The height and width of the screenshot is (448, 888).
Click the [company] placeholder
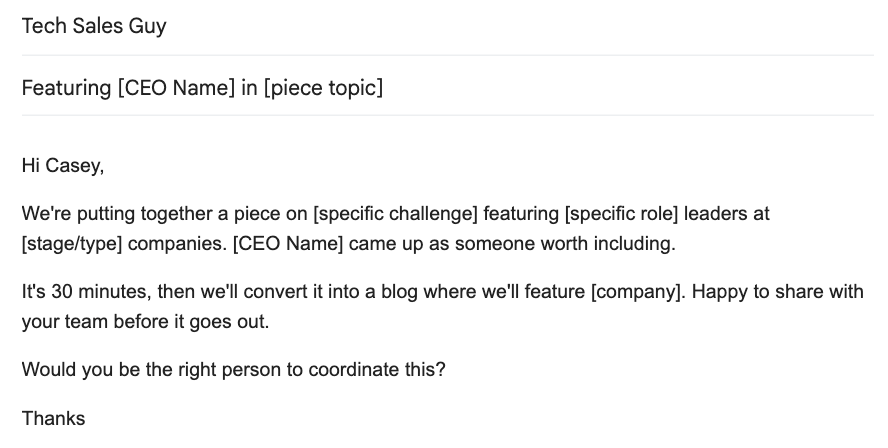pyautogui.click(x=636, y=295)
